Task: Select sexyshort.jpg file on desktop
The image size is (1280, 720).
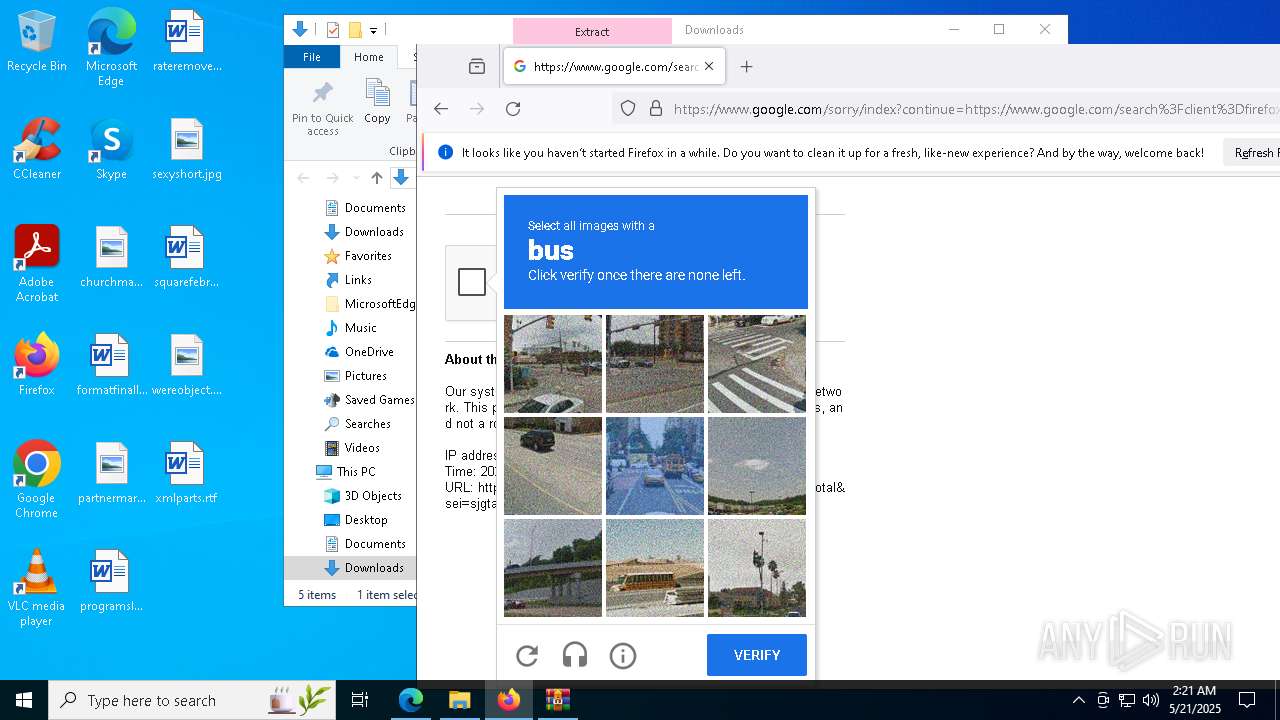Action: pos(187,150)
